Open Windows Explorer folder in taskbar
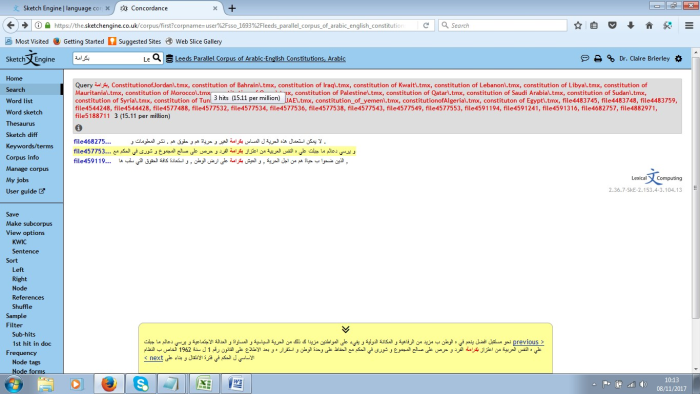Screen dimensions: 700x394 (46, 384)
